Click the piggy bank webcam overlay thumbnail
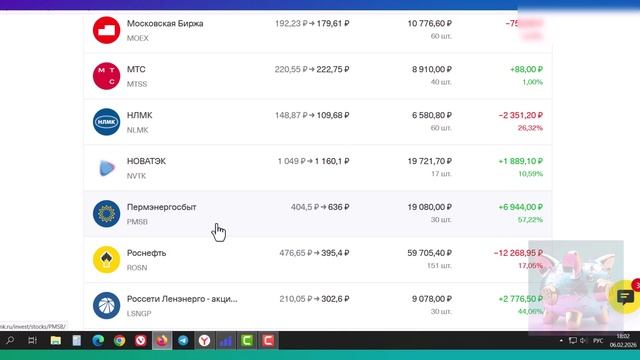Image resolution: width=640 pixels, height=360 pixels. point(576,287)
